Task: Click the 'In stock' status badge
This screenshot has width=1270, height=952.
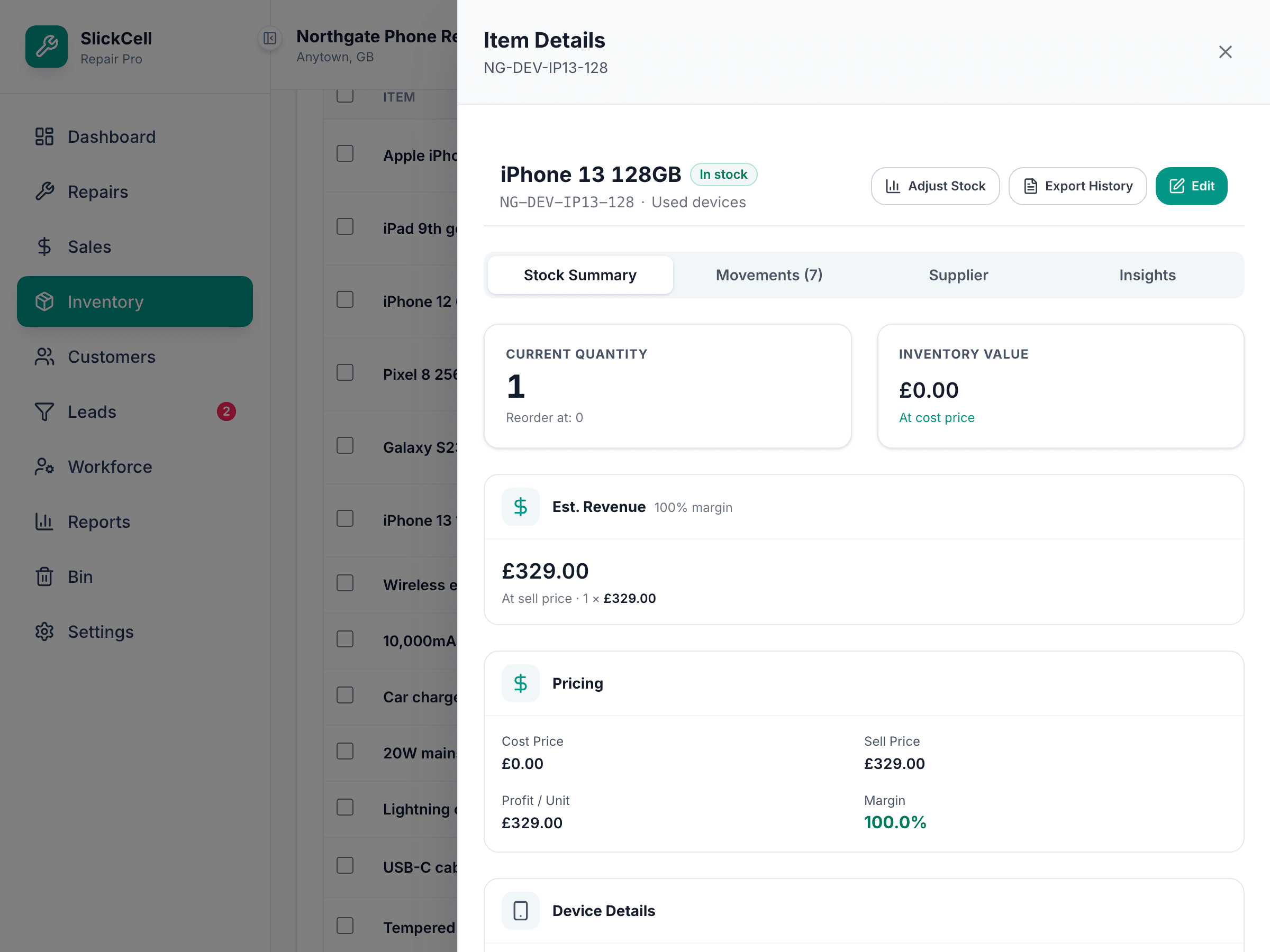Action: pos(723,175)
